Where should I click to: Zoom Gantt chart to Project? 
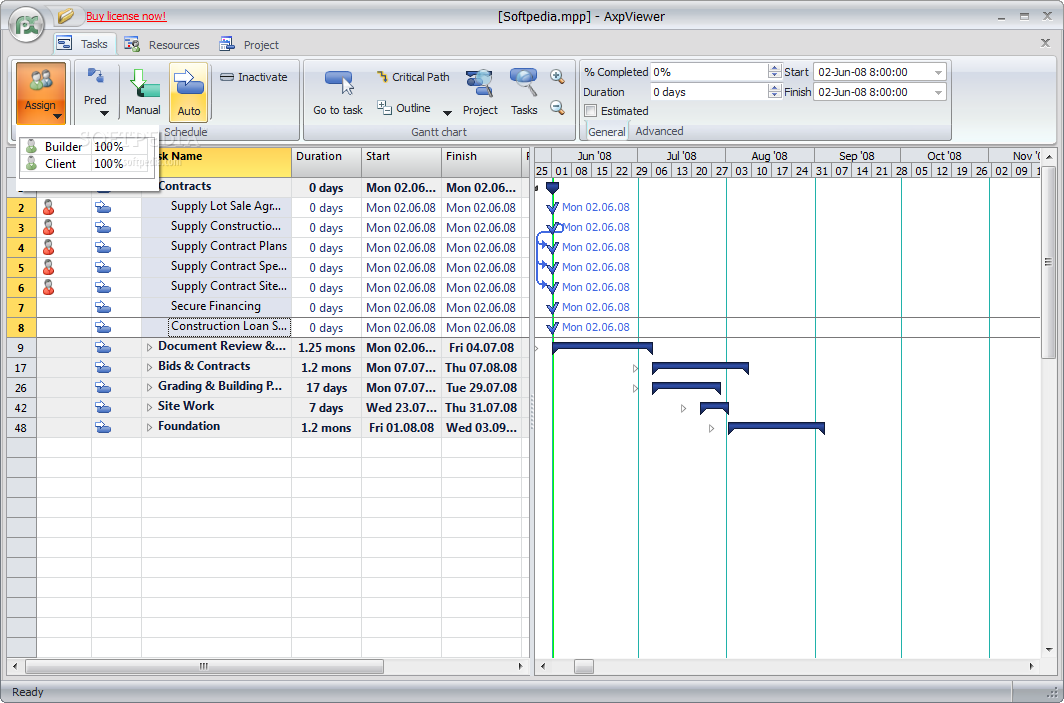480,92
